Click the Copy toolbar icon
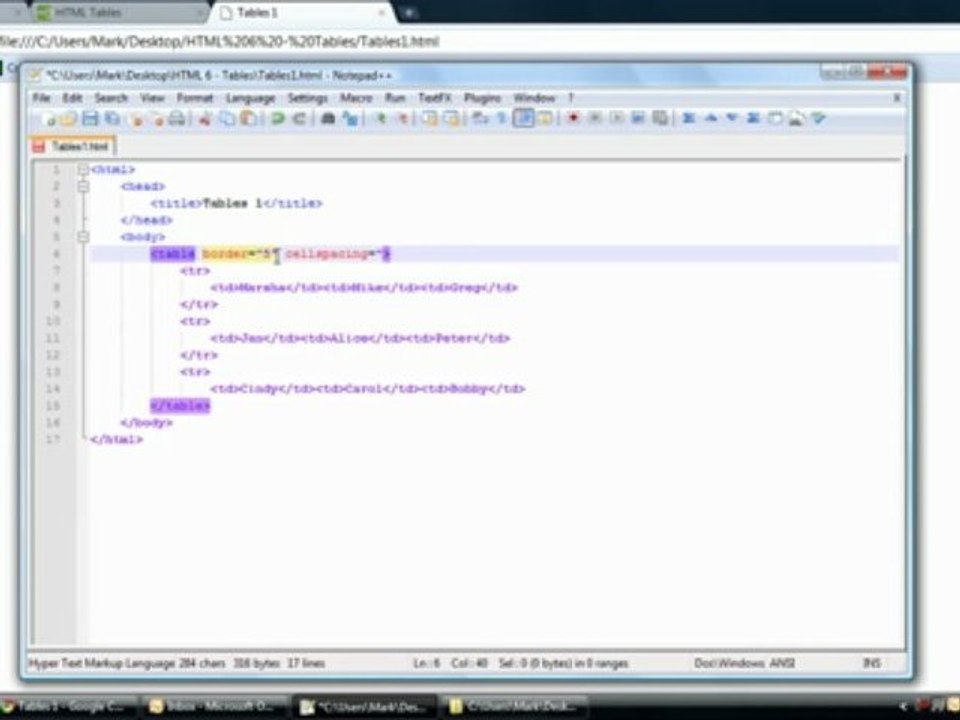This screenshot has width=960, height=720. click(x=227, y=118)
